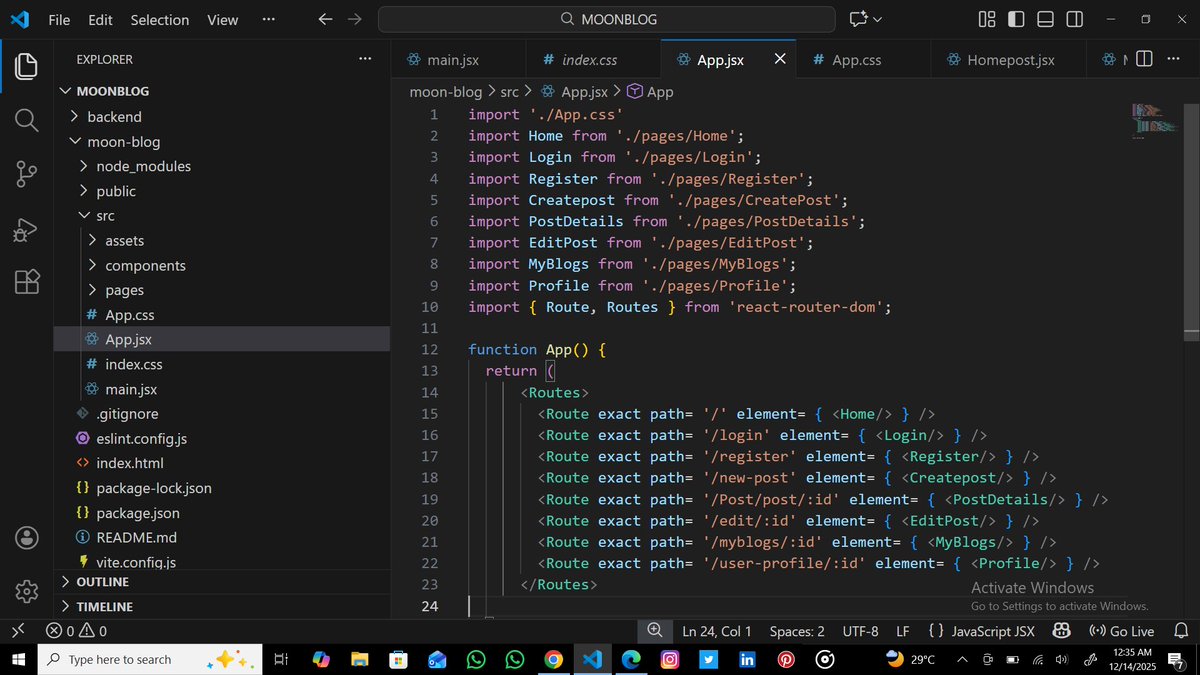Click the Copilot chat icon in title bar
Image resolution: width=1200 pixels, height=675 pixels.
click(x=857, y=19)
